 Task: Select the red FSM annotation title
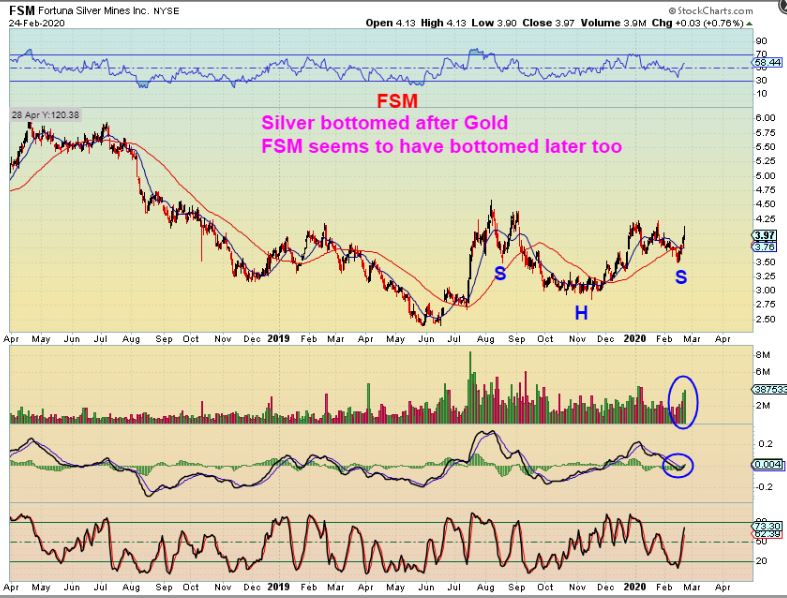click(x=397, y=101)
